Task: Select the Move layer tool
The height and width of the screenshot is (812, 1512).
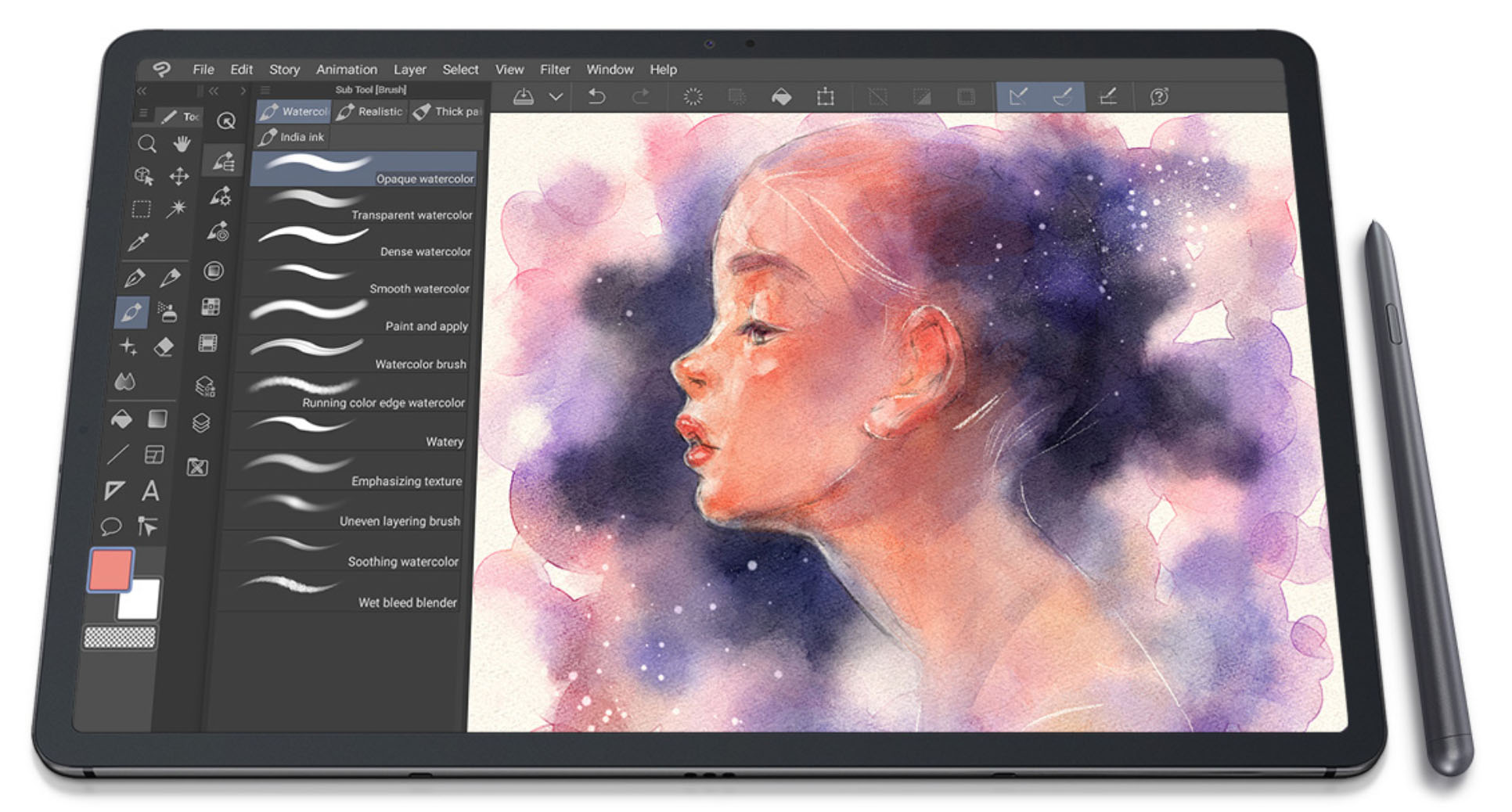Action: tap(179, 176)
